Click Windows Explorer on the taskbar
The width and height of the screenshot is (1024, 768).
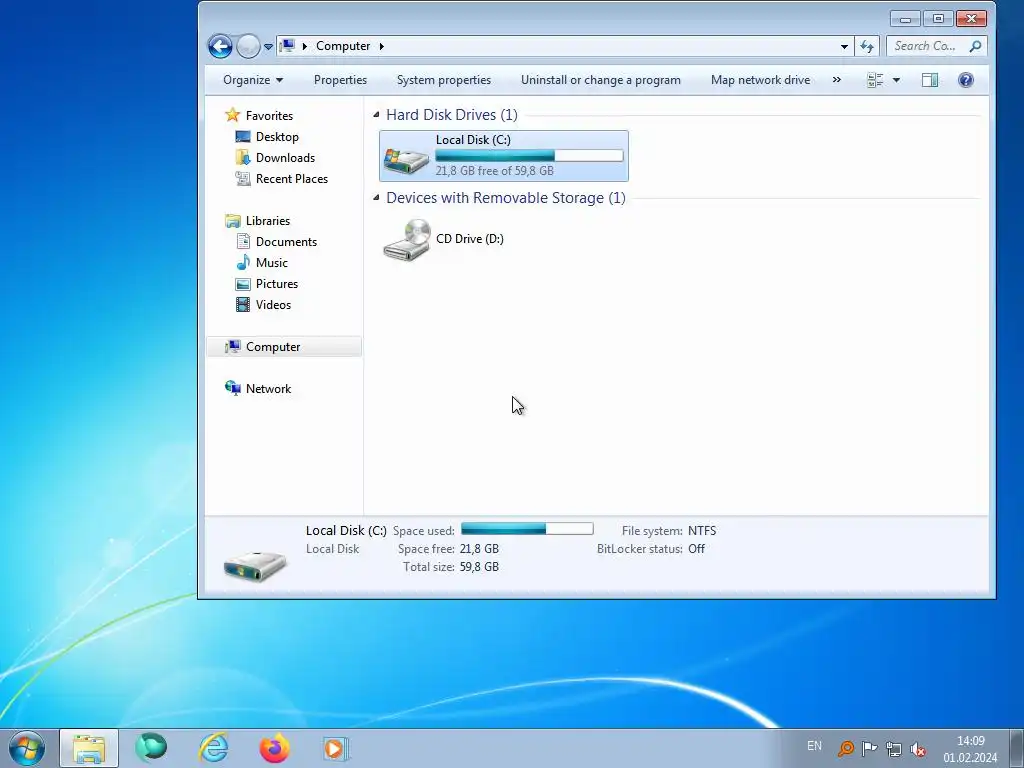coord(89,748)
